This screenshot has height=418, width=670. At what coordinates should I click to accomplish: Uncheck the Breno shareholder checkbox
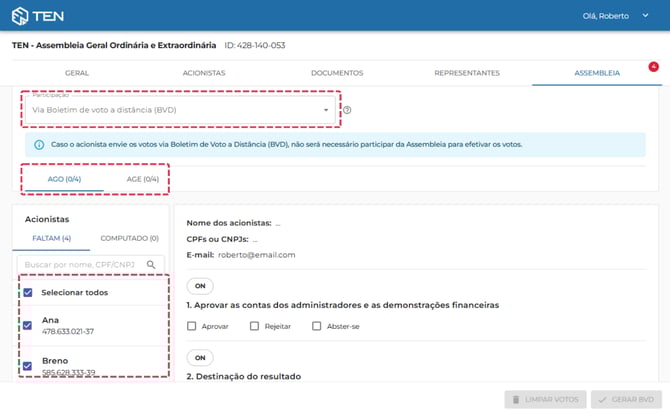point(28,366)
